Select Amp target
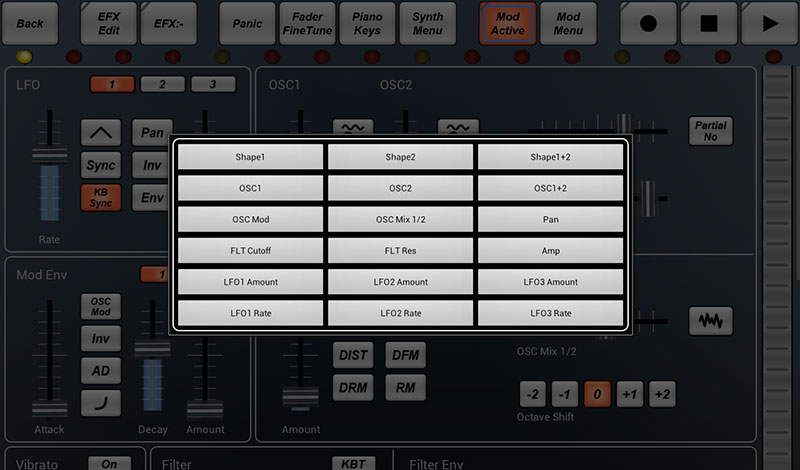The image size is (800, 470). (551, 251)
